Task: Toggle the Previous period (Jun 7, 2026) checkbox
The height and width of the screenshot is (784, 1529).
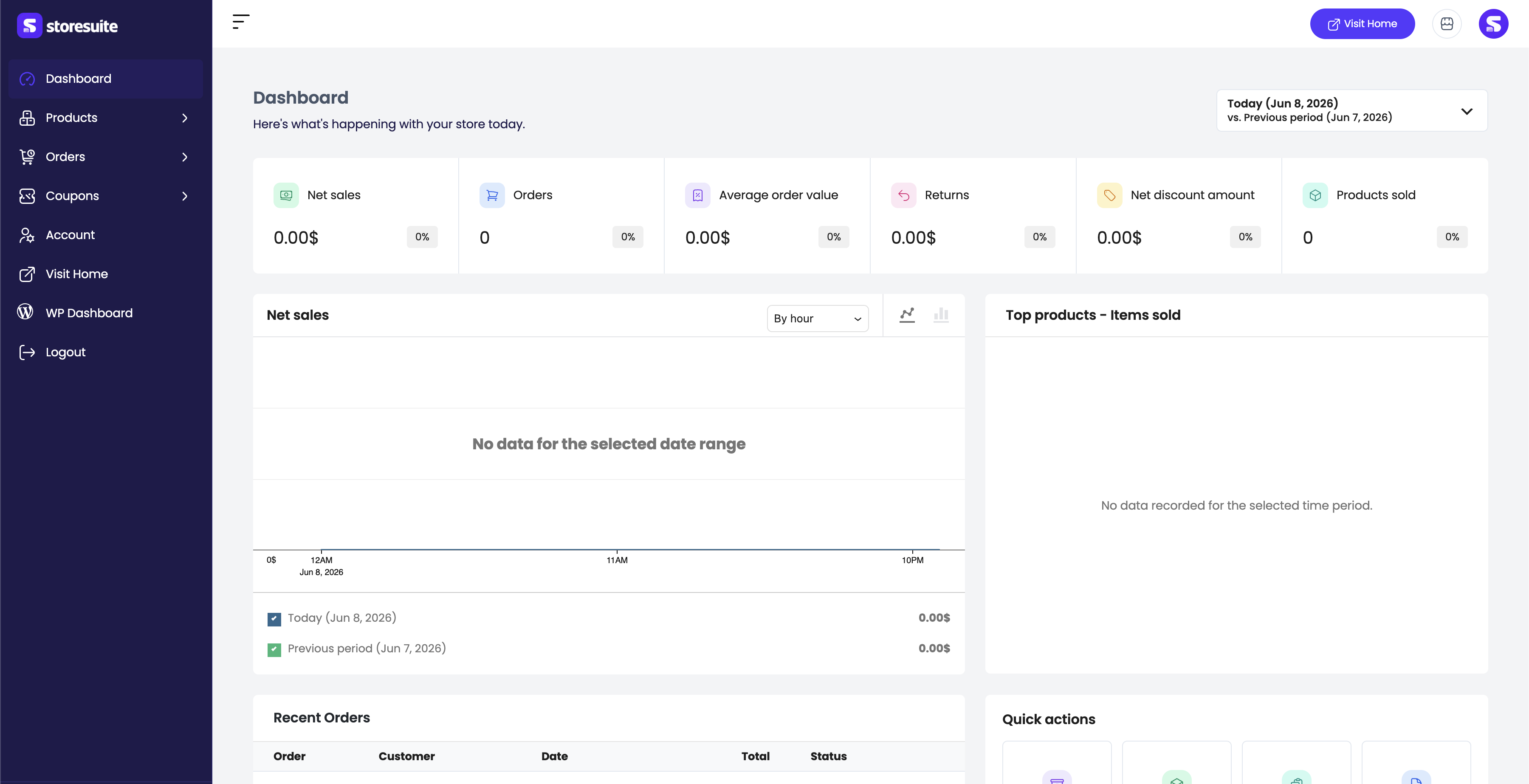Action: [274, 650]
